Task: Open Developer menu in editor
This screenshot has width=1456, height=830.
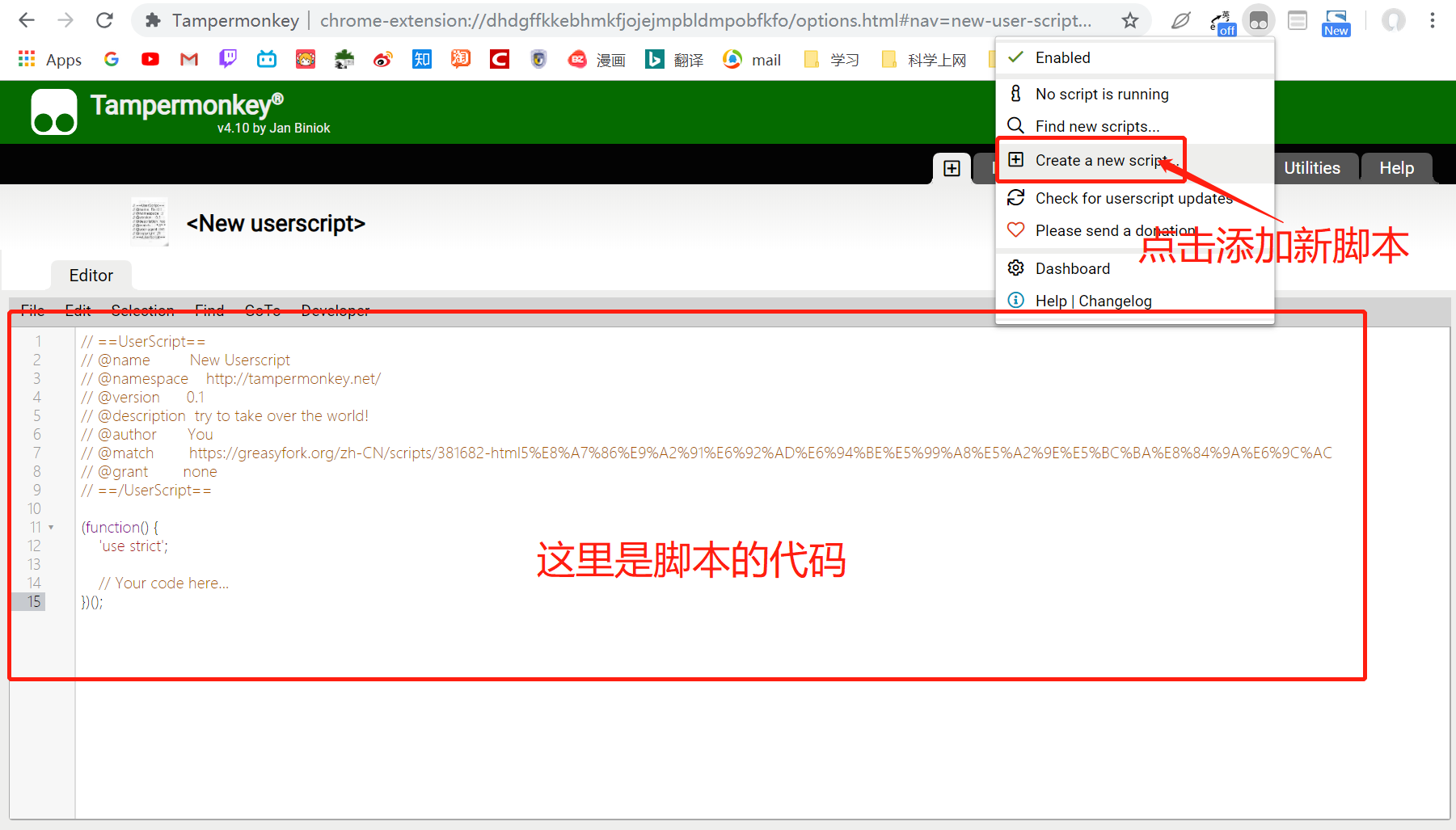Action: [336, 310]
